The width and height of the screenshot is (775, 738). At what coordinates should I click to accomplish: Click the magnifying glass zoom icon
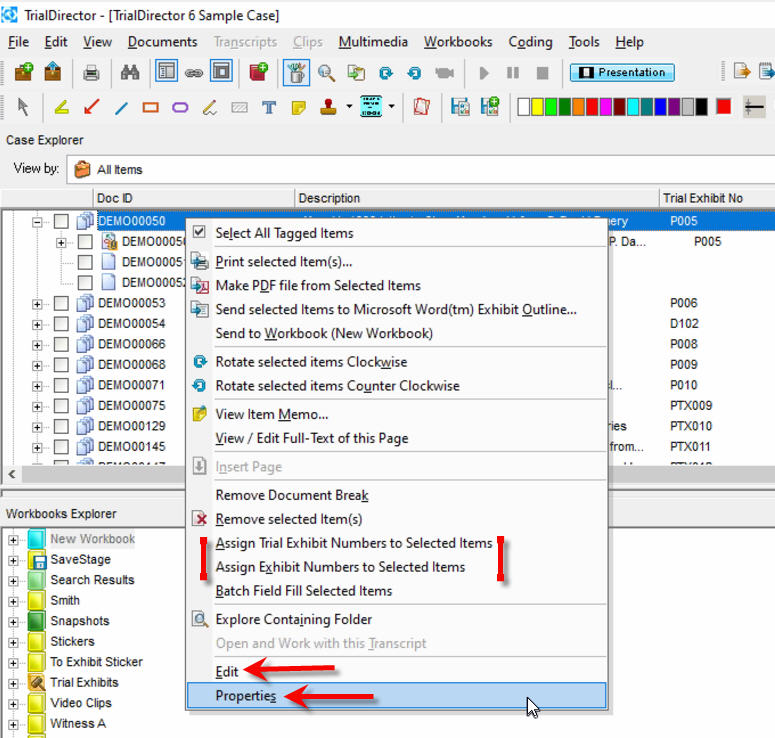[x=326, y=73]
